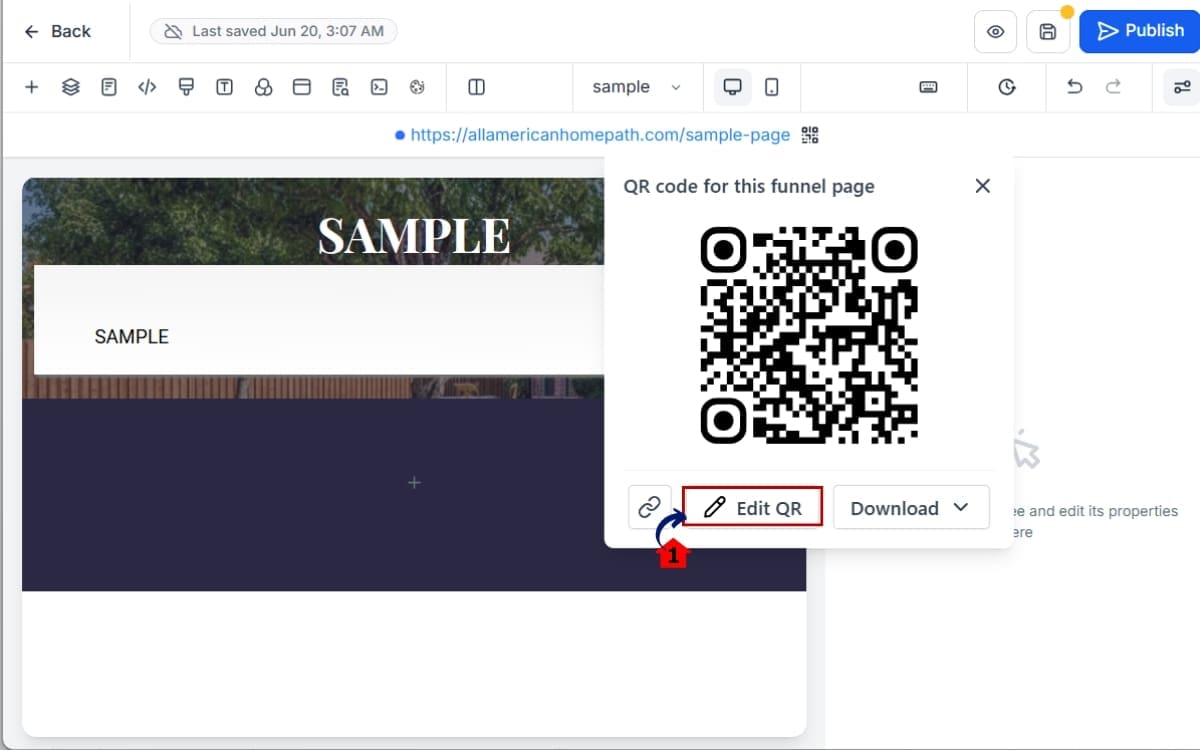This screenshot has width=1200, height=750.
Task: Click the QR code image
Action: 809,335
